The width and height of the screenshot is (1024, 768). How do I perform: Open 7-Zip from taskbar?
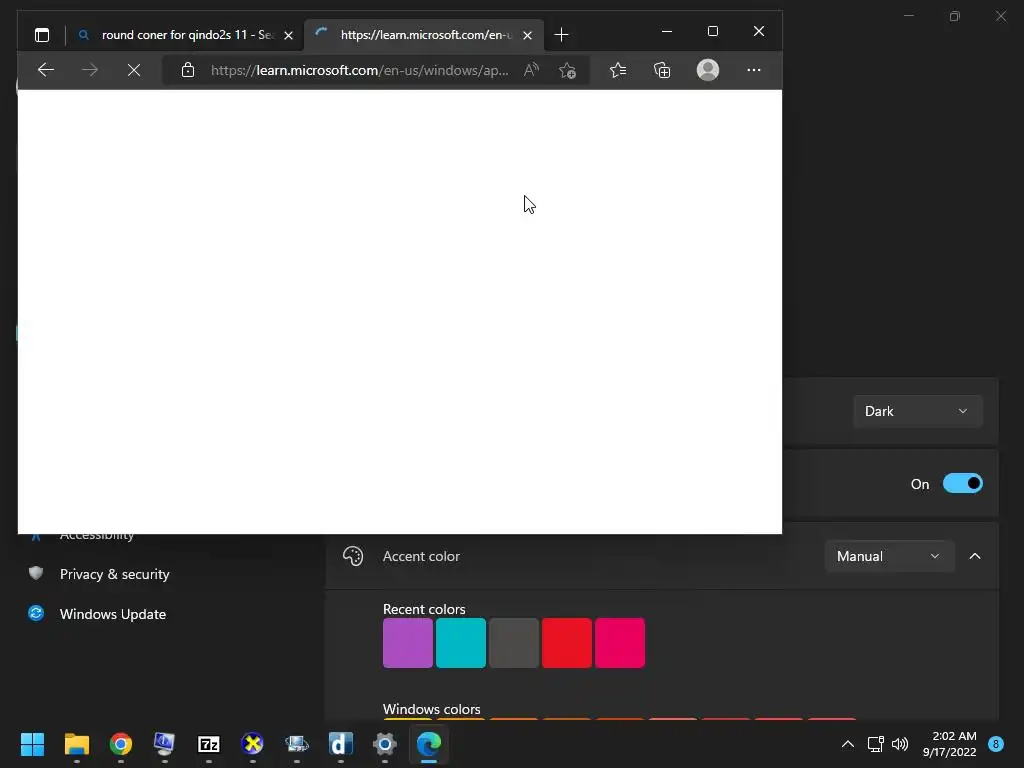click(x=209, y=744)
